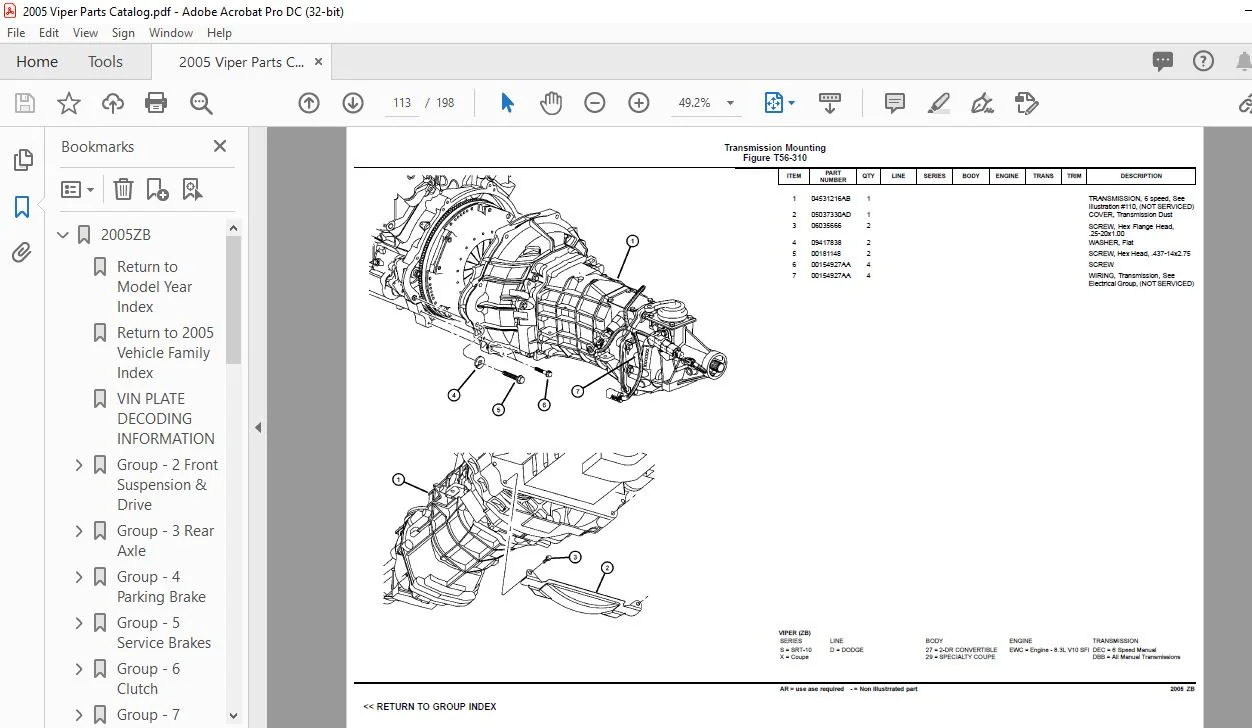Collapse the 2005ZB bookmark tree
This screenshot has height=728, width=1252.
[63, 235]
